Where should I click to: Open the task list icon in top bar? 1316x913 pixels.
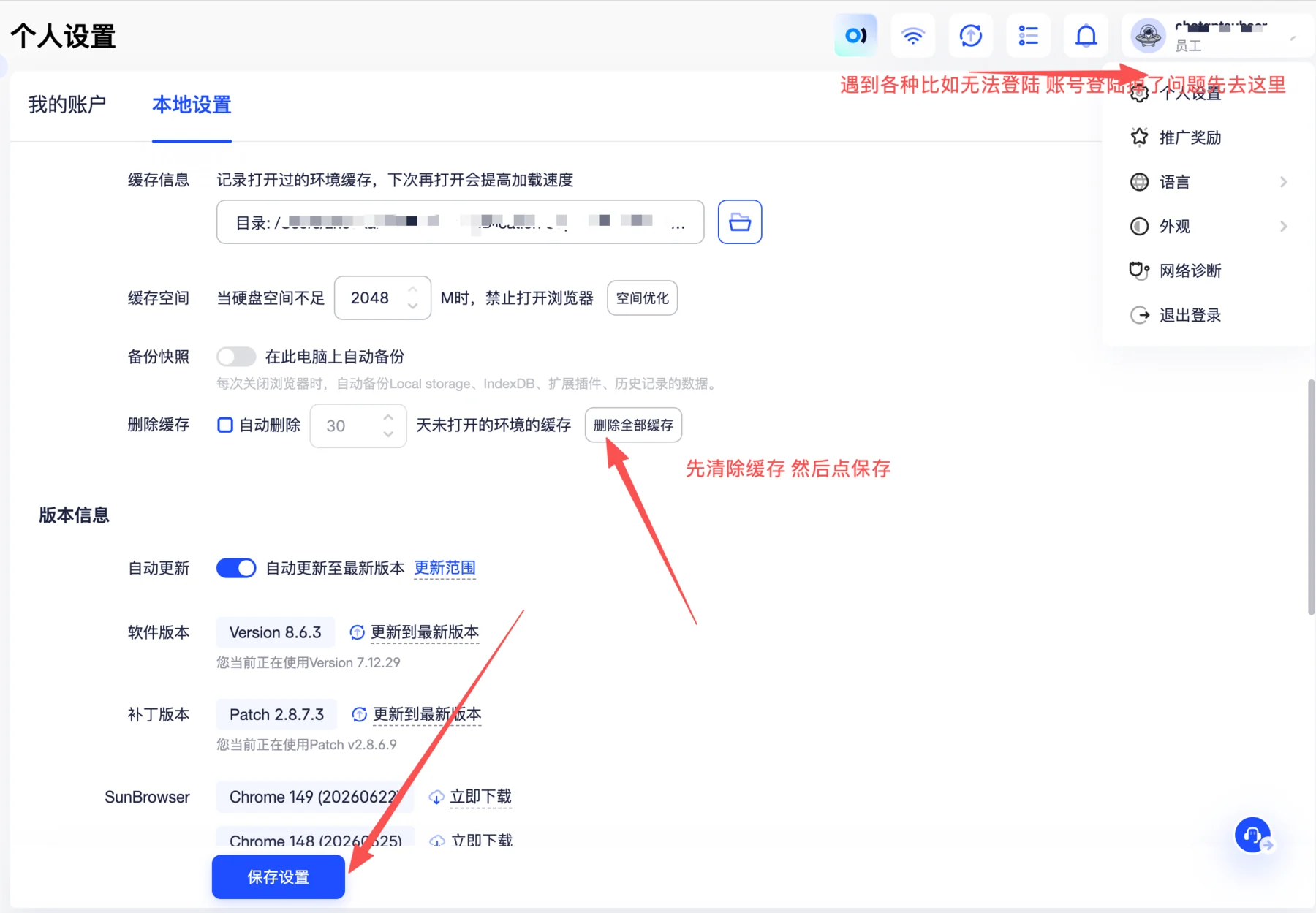1029,35
